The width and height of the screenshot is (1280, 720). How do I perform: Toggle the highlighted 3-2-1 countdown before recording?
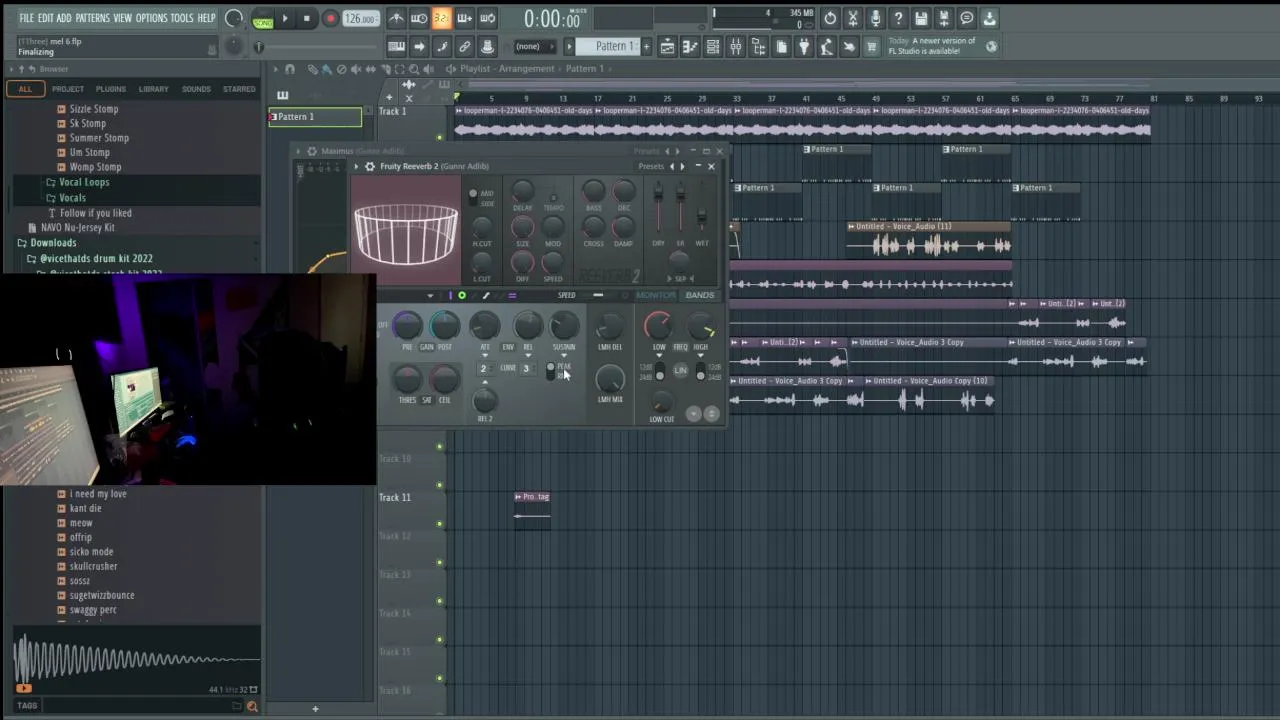pos(441,18)
